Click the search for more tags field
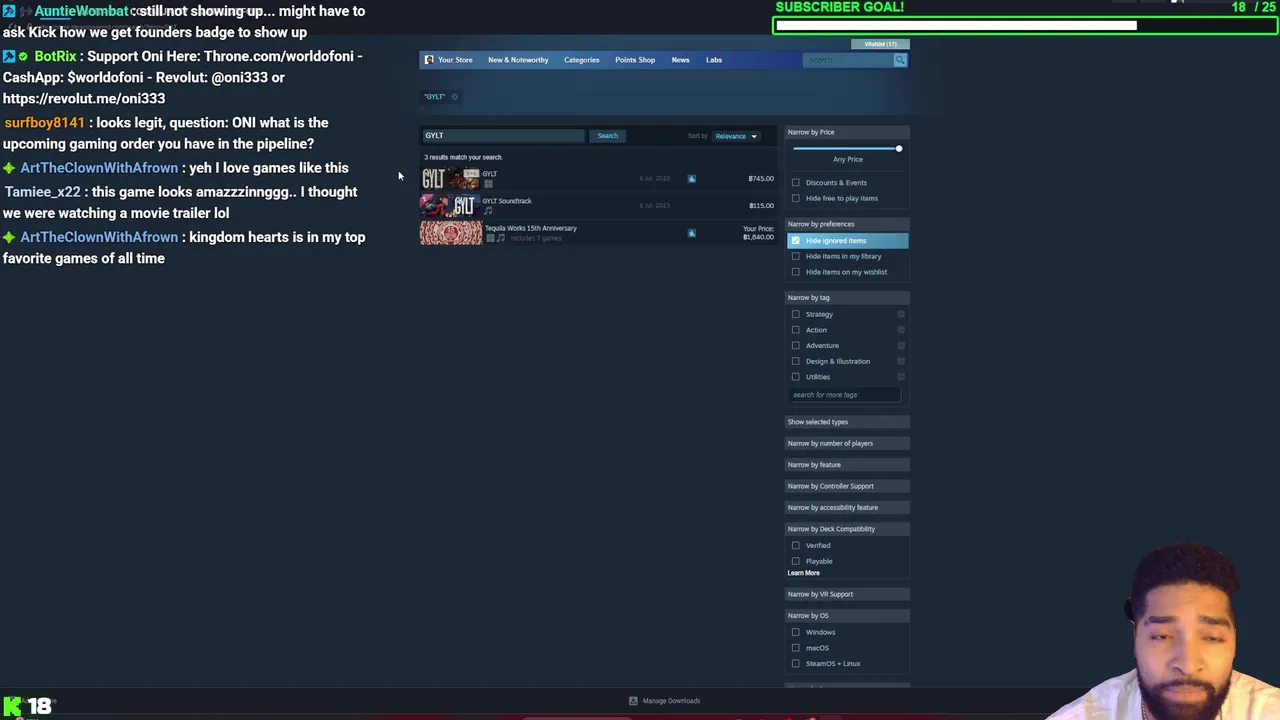 pos(845,395)
